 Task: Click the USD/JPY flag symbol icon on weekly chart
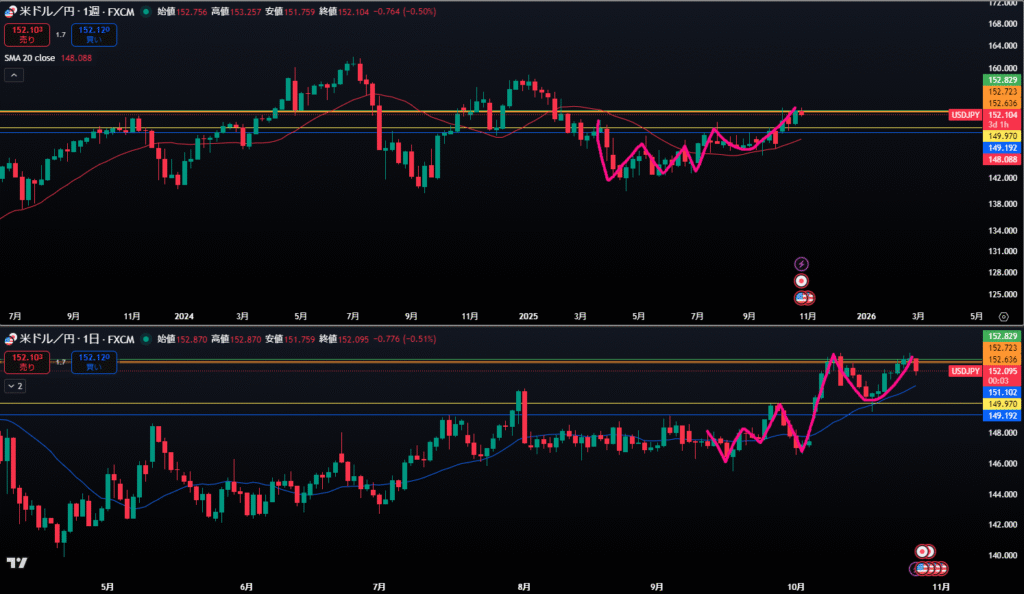(11, 12)
